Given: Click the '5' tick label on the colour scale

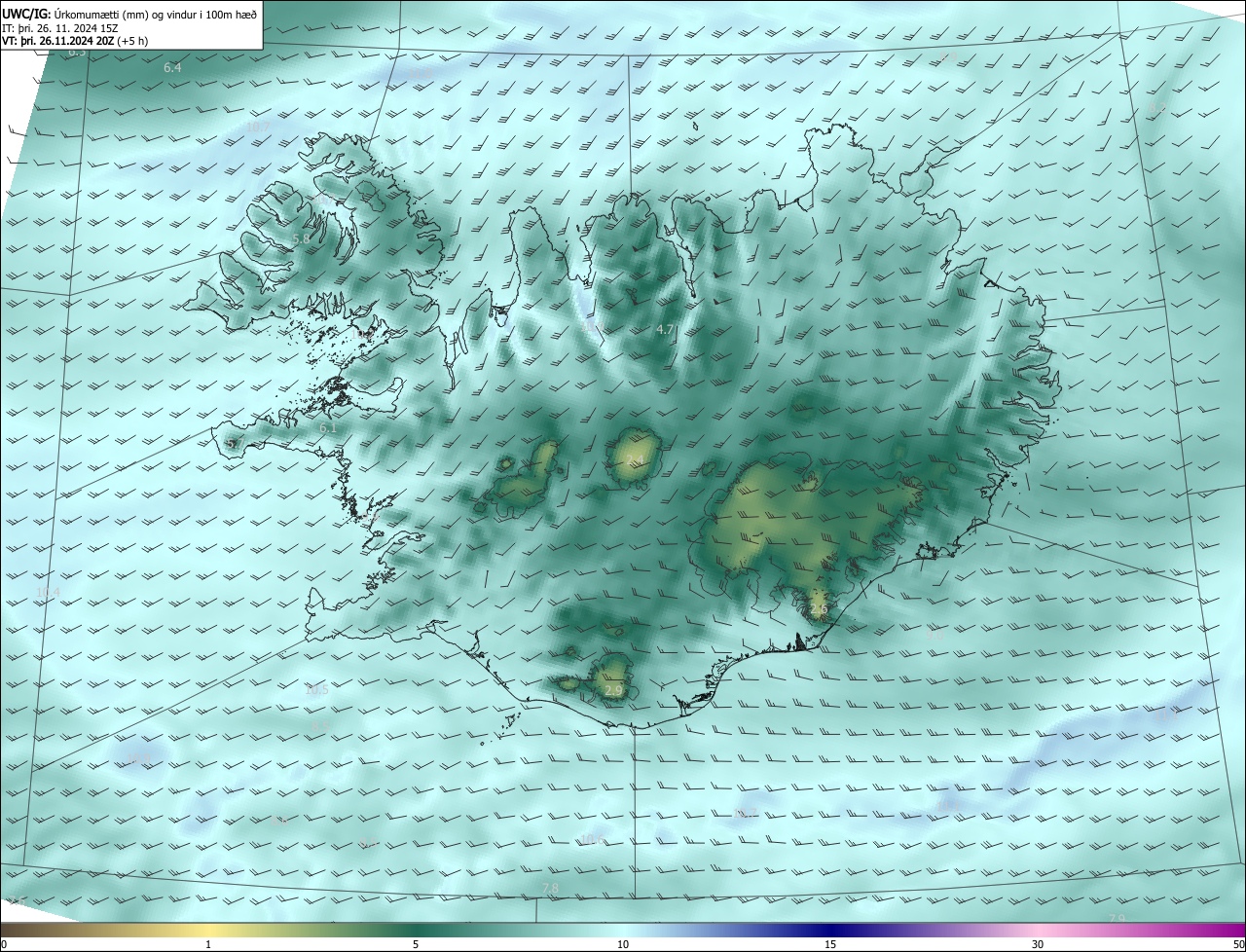Looking at the screenshot, I should pyautogui.click(x=416, y=944).
